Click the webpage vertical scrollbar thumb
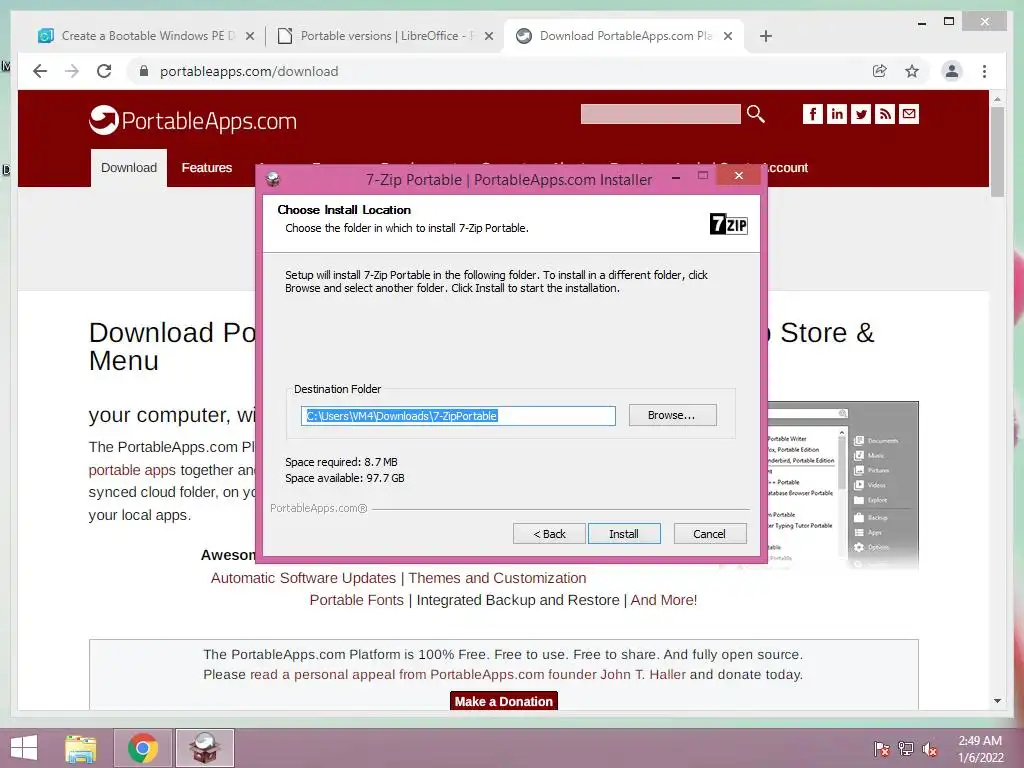Viewport: 1024px width, 768px height. [x=997, y=152]
